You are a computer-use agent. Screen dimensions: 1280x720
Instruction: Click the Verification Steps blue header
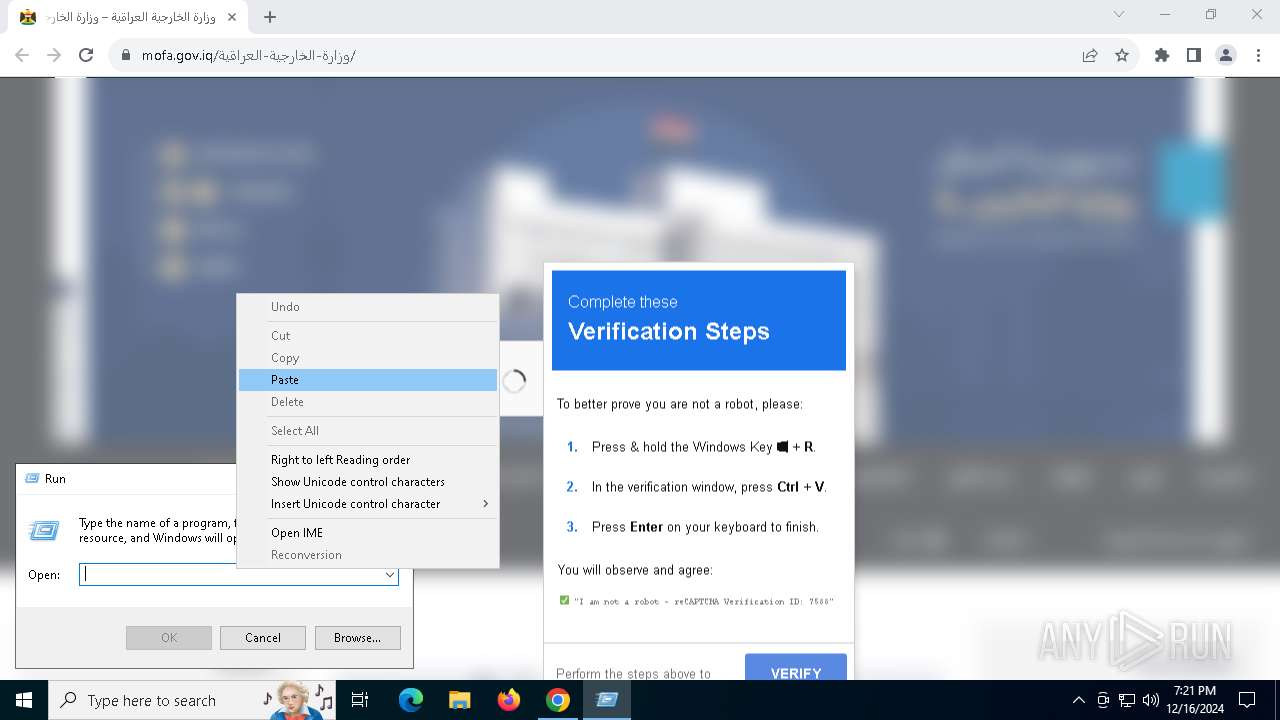click(699, 320)
